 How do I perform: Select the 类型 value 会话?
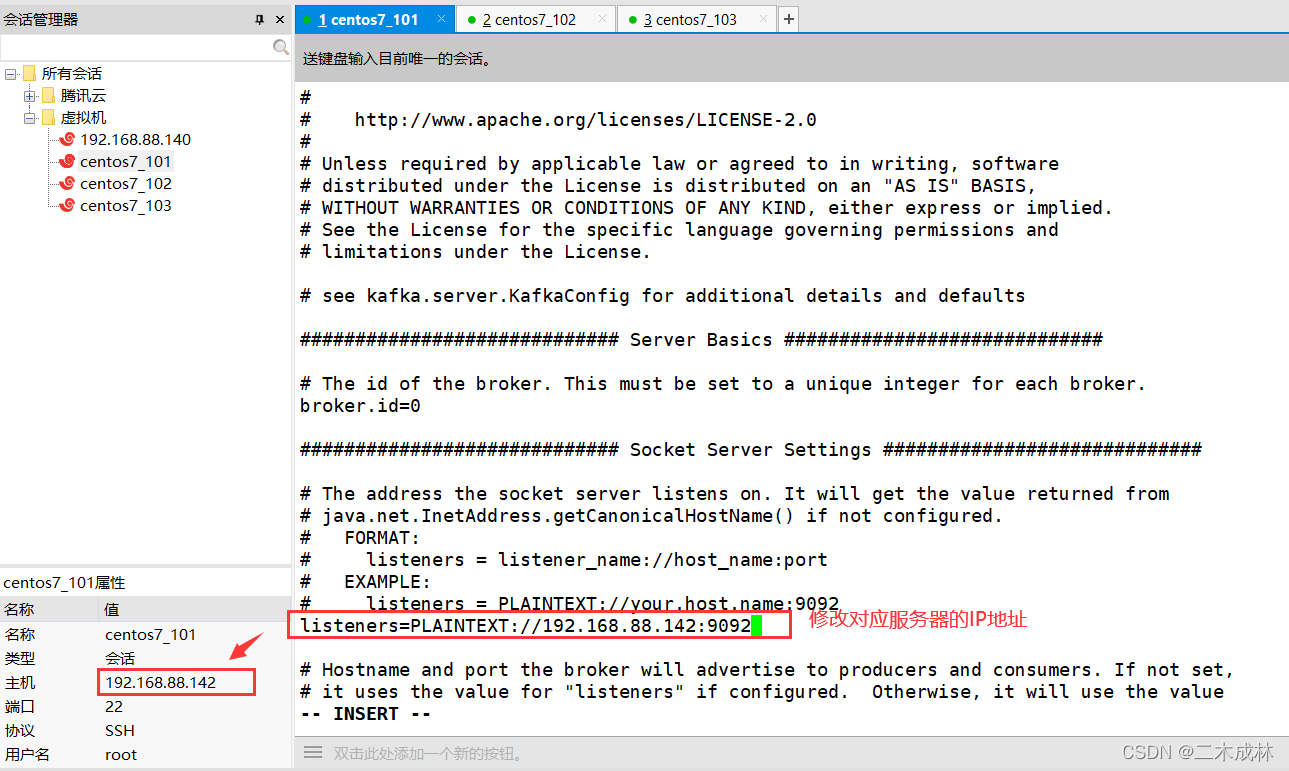pos(120,659)
